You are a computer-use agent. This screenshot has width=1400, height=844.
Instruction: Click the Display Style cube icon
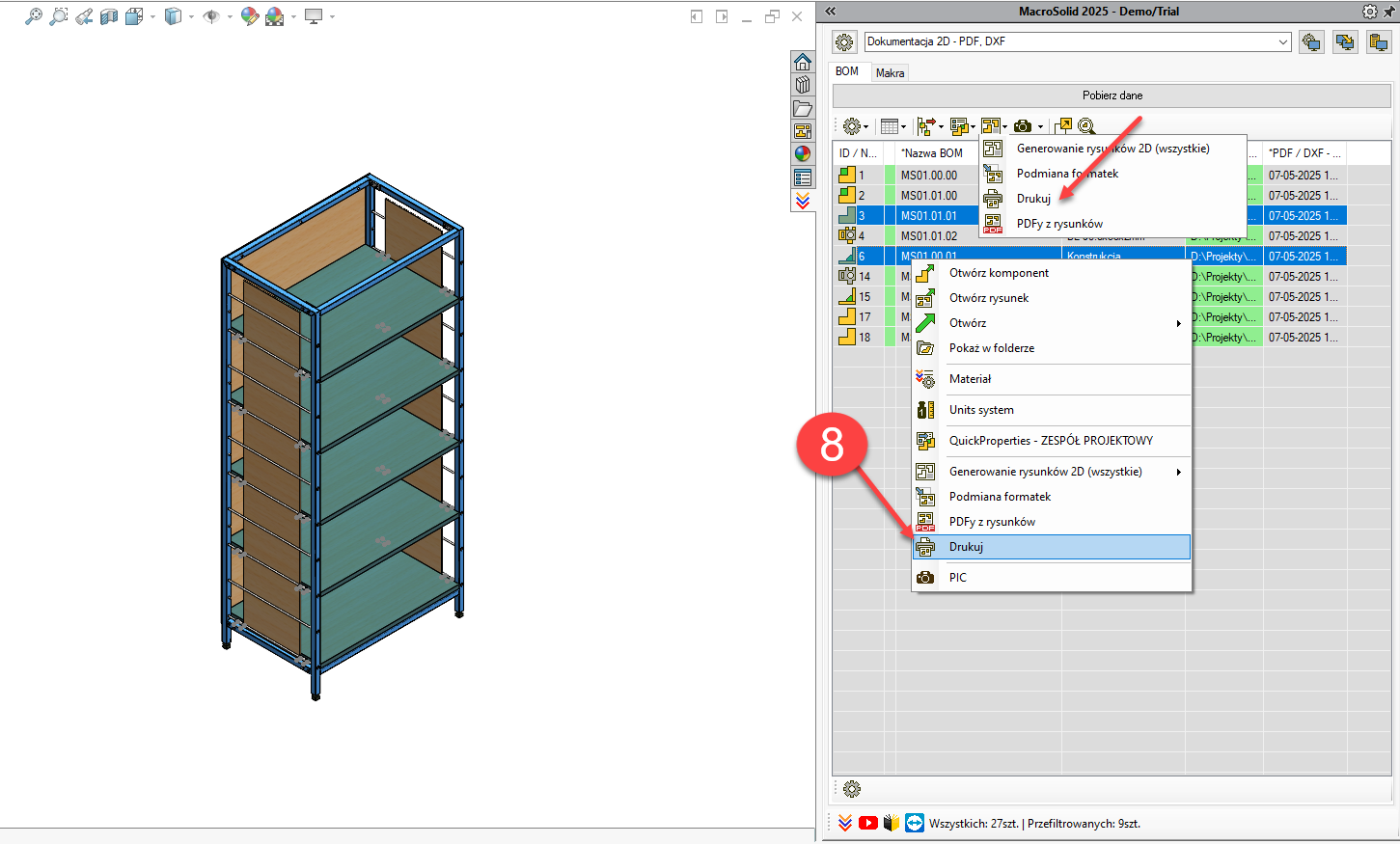pos(173,16)
